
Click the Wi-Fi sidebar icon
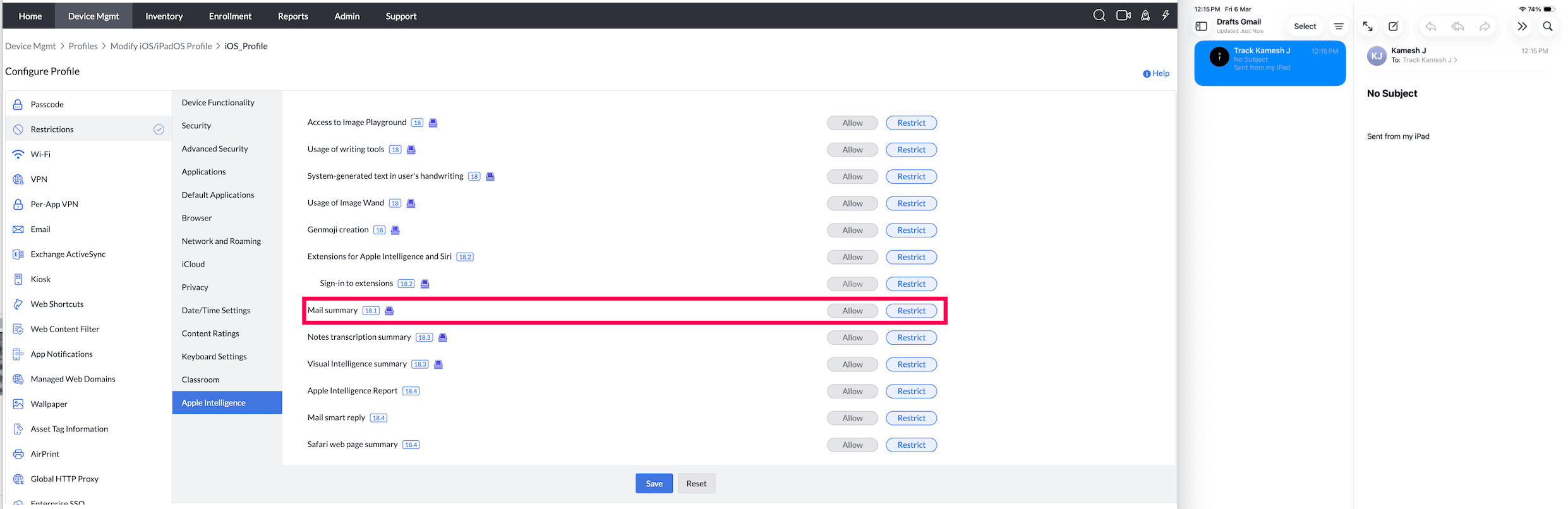(18, 154)
